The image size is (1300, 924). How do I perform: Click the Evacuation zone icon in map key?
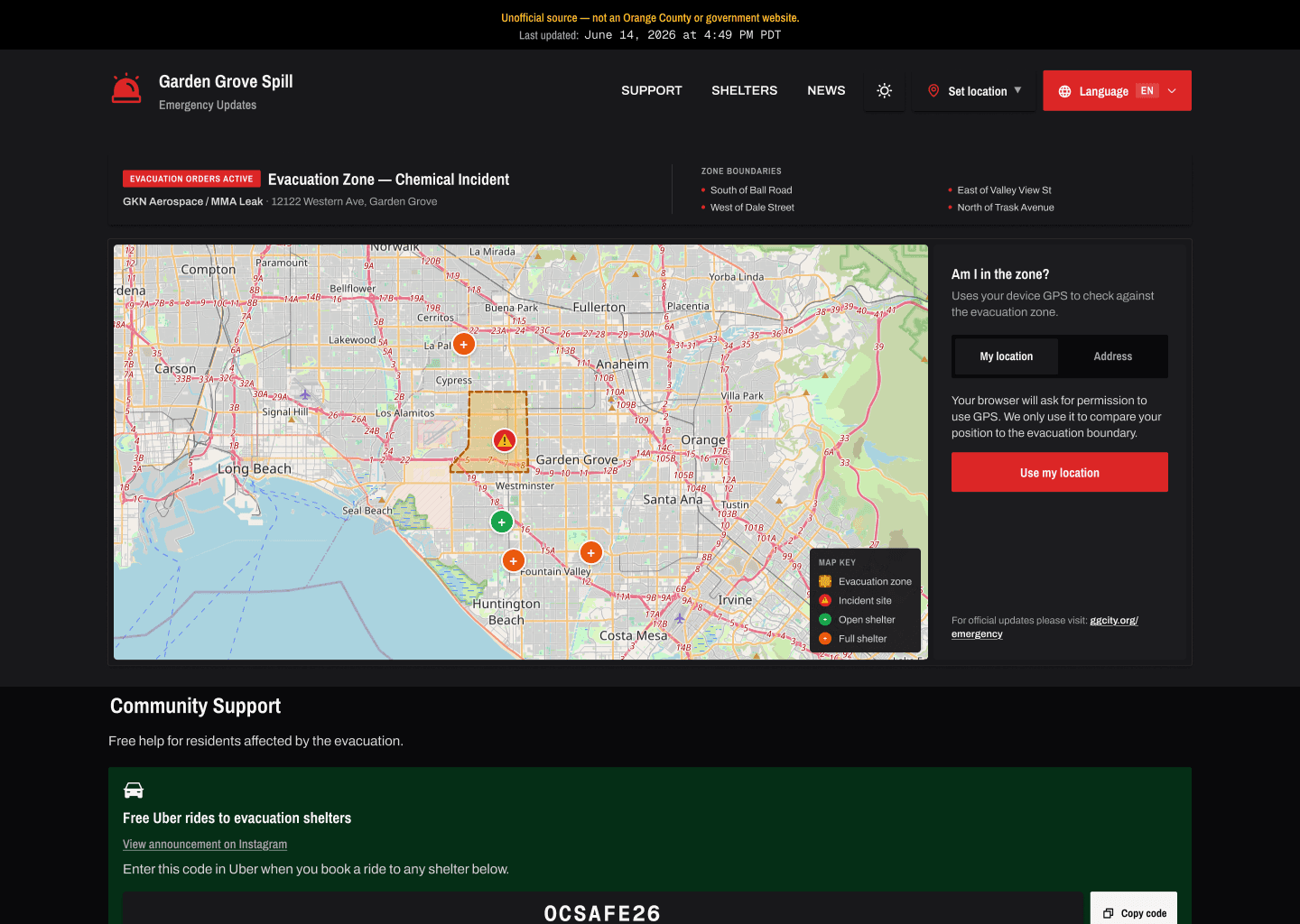pos(825,581)
